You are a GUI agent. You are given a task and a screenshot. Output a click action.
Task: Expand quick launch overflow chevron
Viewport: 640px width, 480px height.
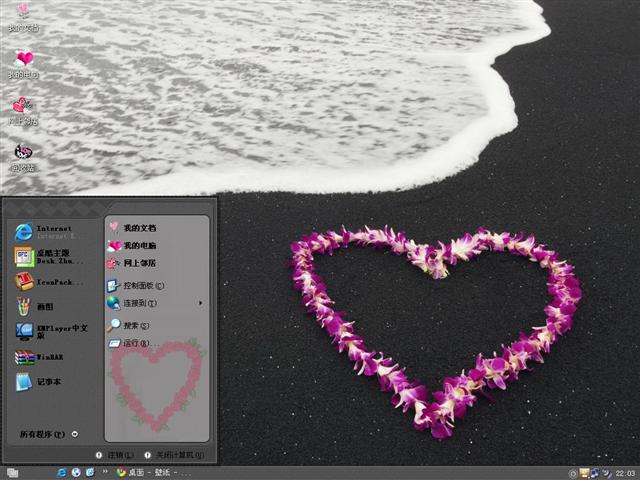[x=105, y=471]
